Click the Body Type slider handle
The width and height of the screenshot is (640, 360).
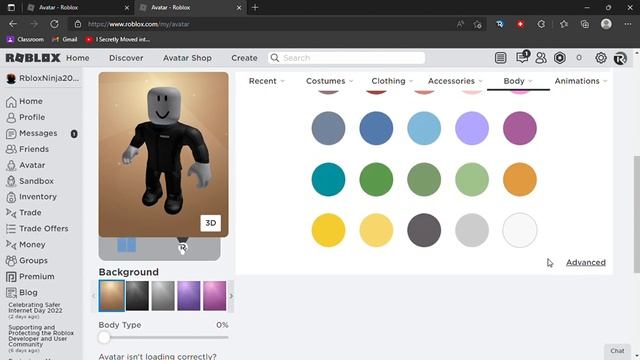[104, 338]
